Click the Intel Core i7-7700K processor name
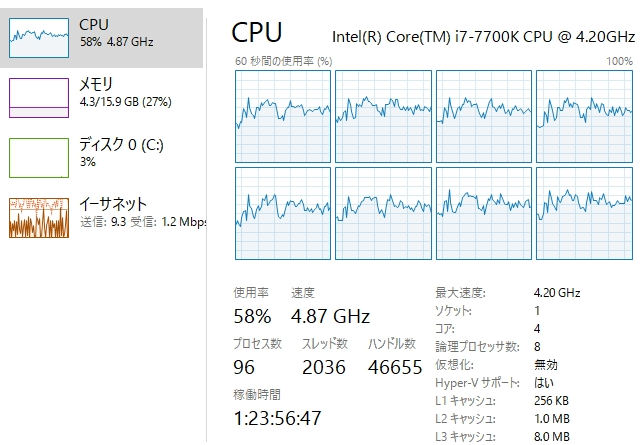Image resolution: width=642 pixels, height=445 pixels. coord(481,37)
